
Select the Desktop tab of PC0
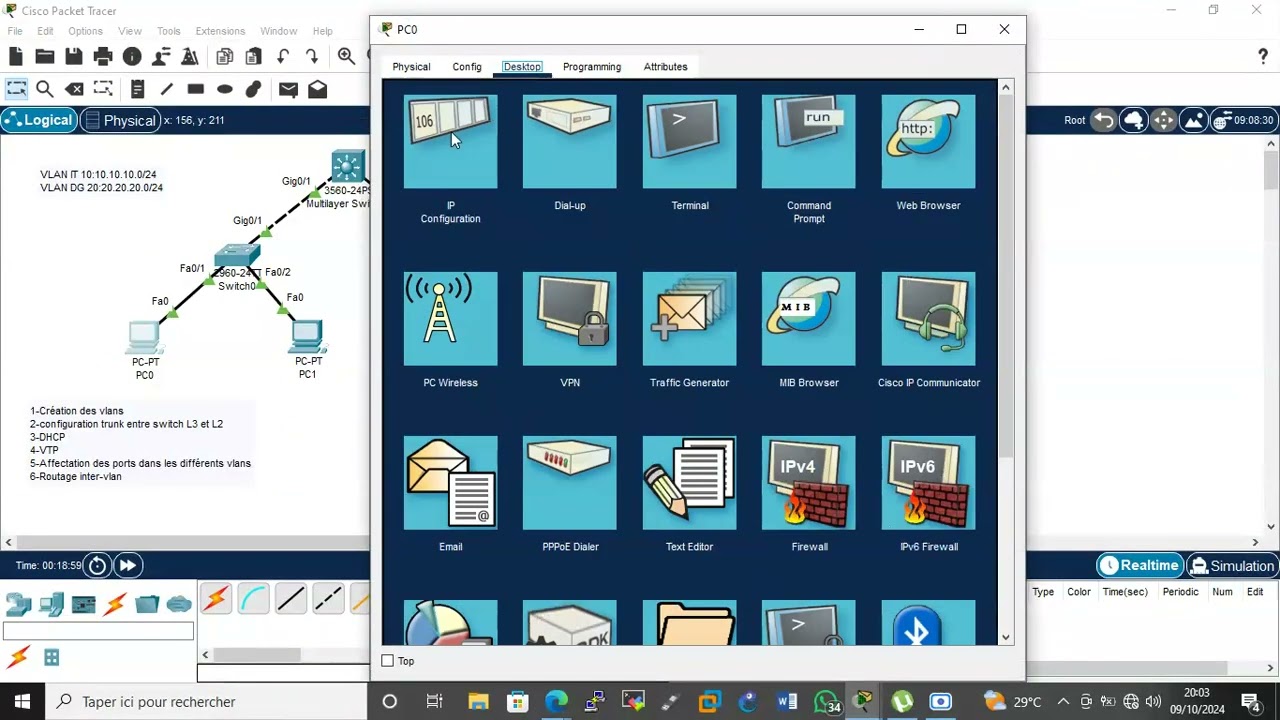pos(522,67)
